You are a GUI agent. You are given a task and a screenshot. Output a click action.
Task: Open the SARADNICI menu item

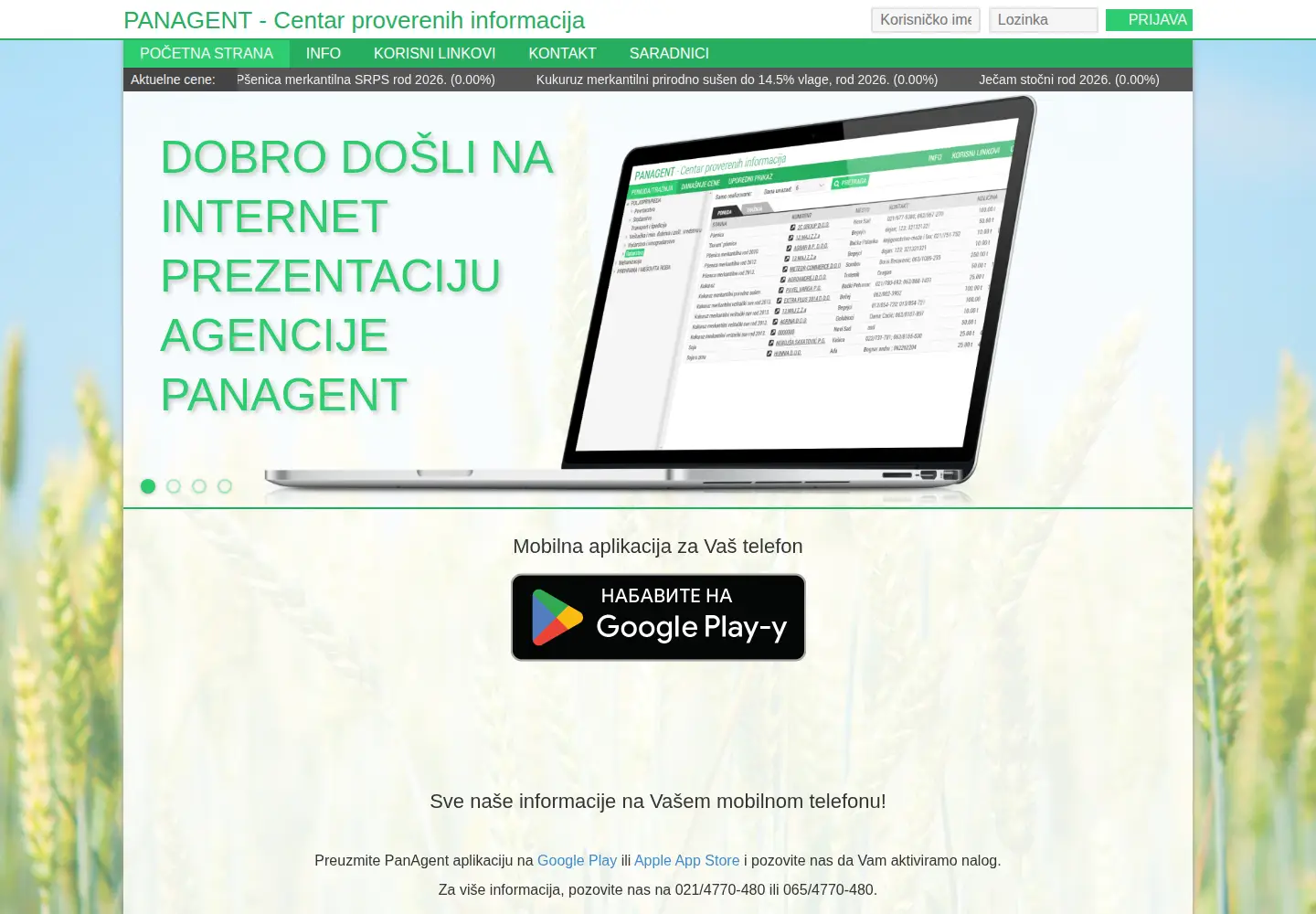pos(669,54)
